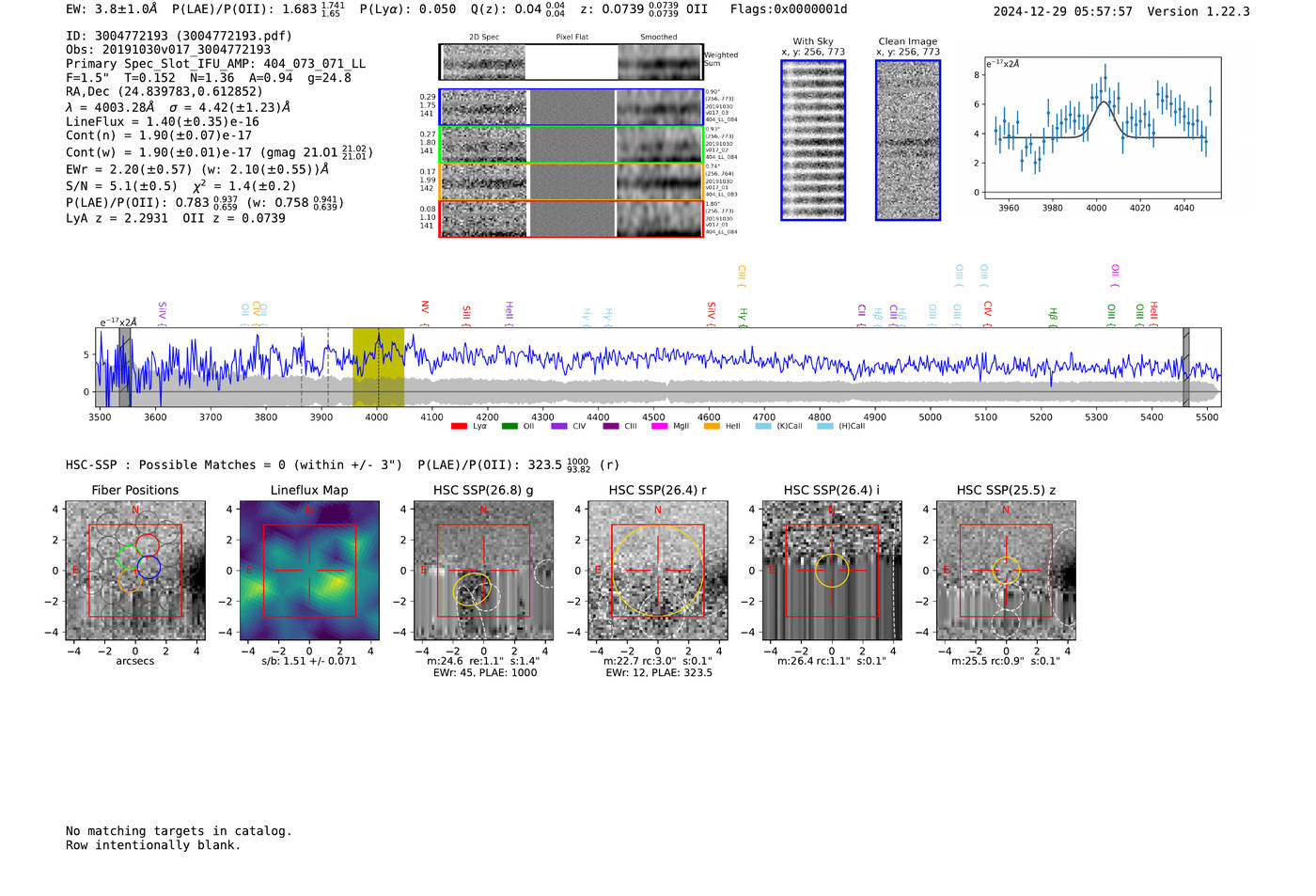Screen dimensions: 1316x896
Task: Click the s/b: 1.51 +/- 0.071 caption
Action: pyautogui.click(x=309, y=661)
